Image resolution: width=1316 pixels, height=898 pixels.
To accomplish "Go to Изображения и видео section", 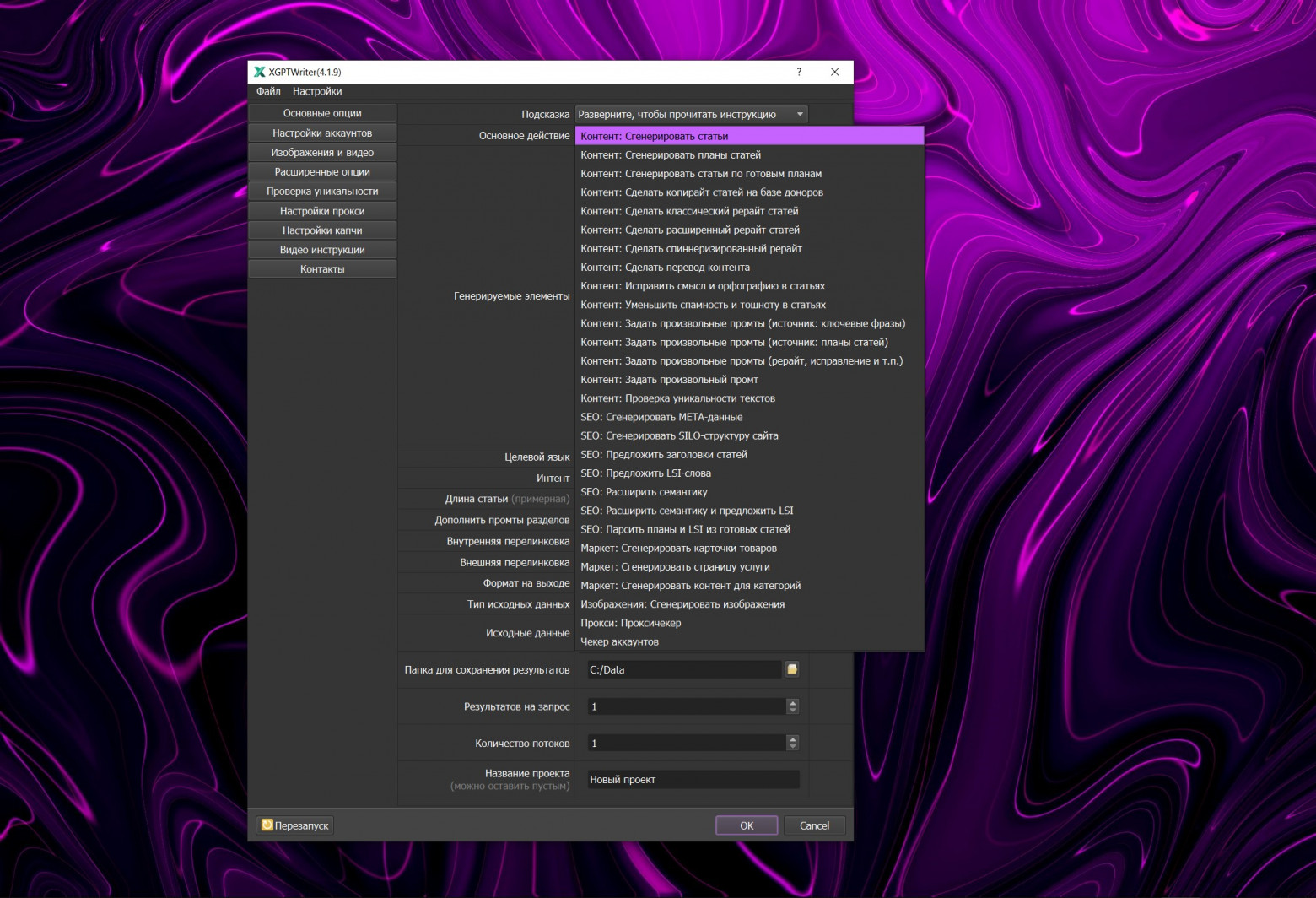I will [x=322, y=152].
